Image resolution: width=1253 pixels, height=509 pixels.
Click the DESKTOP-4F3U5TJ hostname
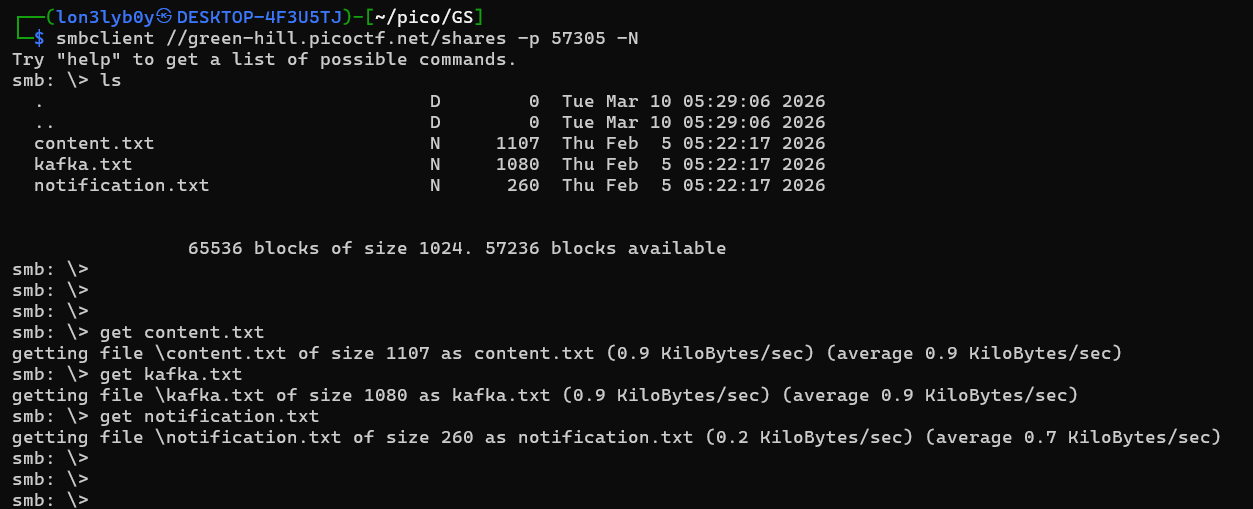(259, 17)
